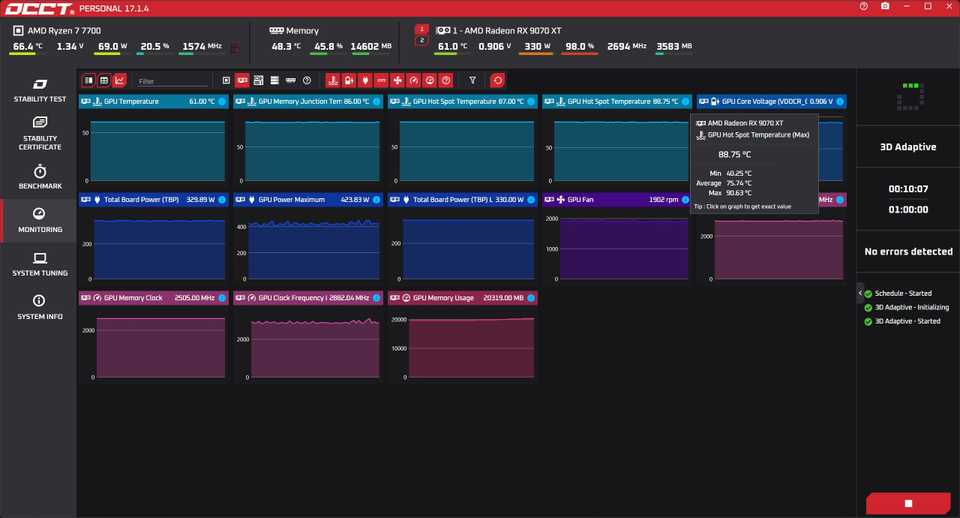Toggle the GPU Clock Frequency circle
This screenshot has width=960, height=518.
pos(376,298)
